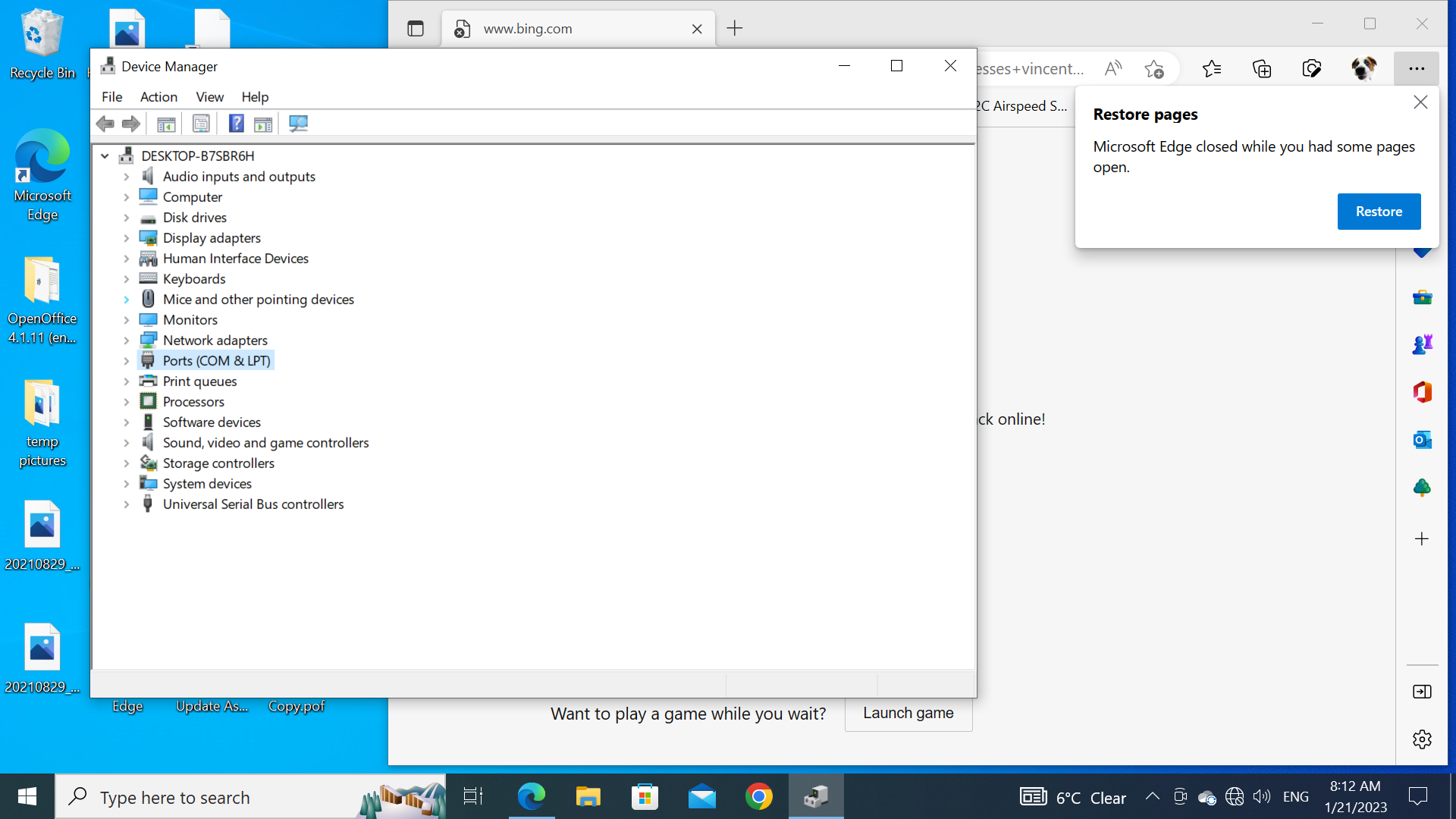Click Show/Hide Console Tree toolbar icon
1456x819 pixels.
[x=166, y=124]
